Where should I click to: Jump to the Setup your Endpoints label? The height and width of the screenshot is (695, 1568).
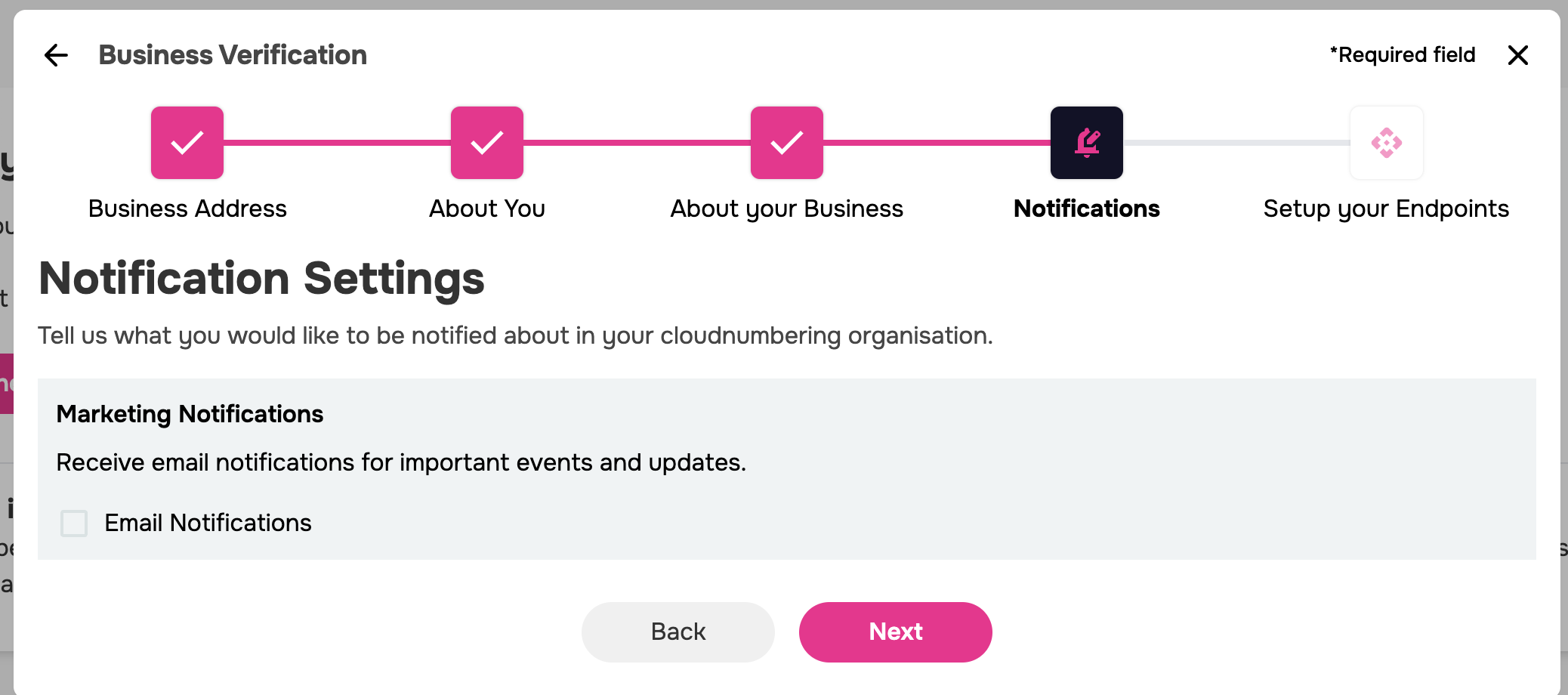1387,208
